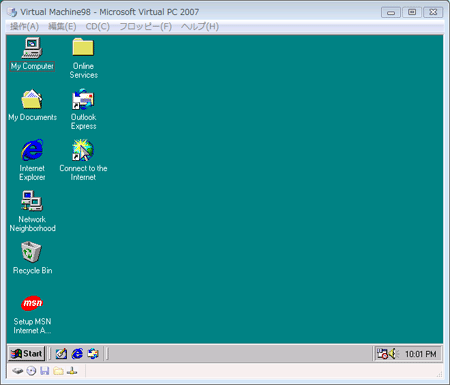Click the window resize grip corner

pos(439,374)
